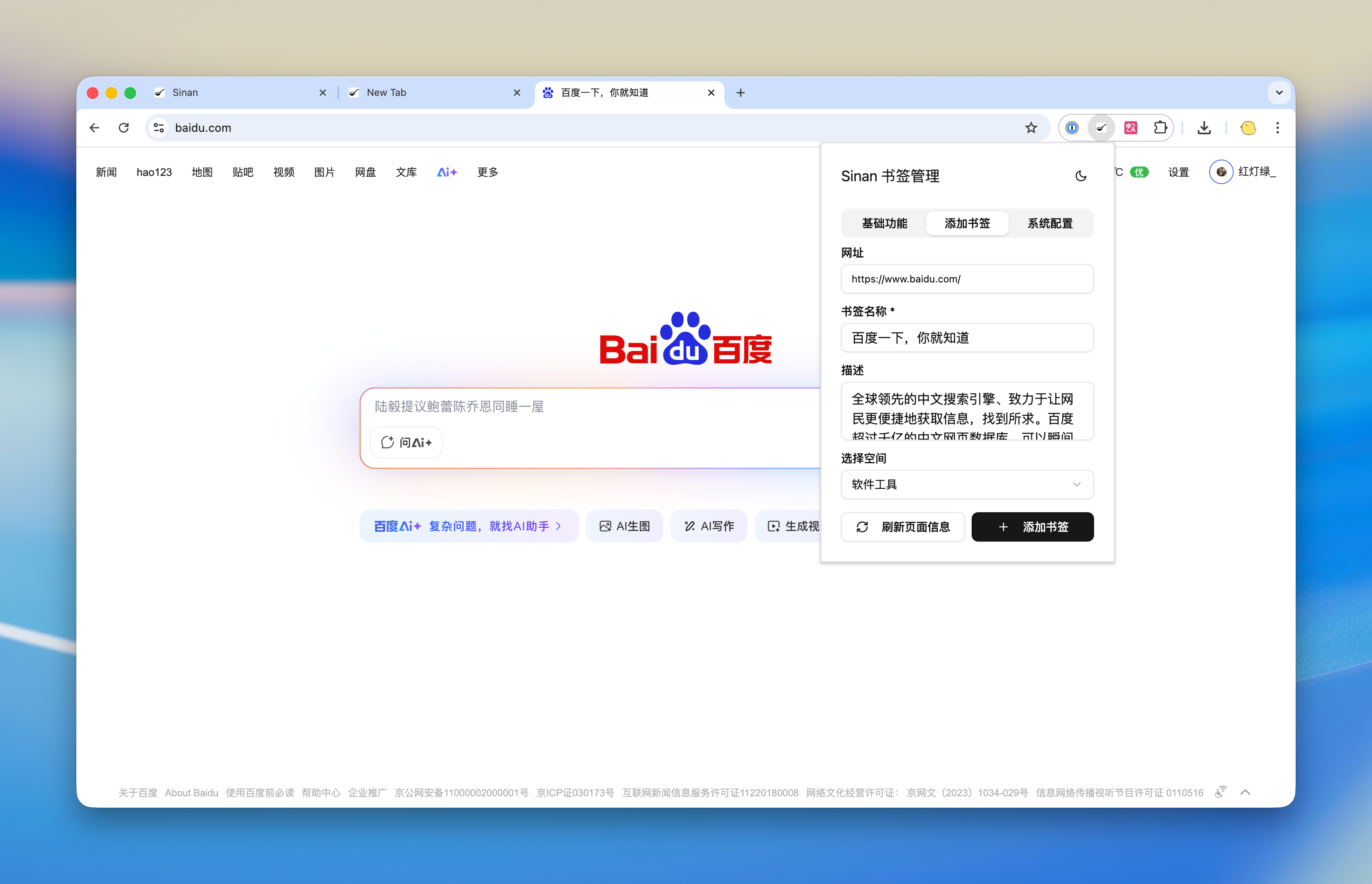Viewport: 1372px width, 884px height.
Task: Click the Sinan extension icon in the toolbar
Action: (x=1101, y=127)
